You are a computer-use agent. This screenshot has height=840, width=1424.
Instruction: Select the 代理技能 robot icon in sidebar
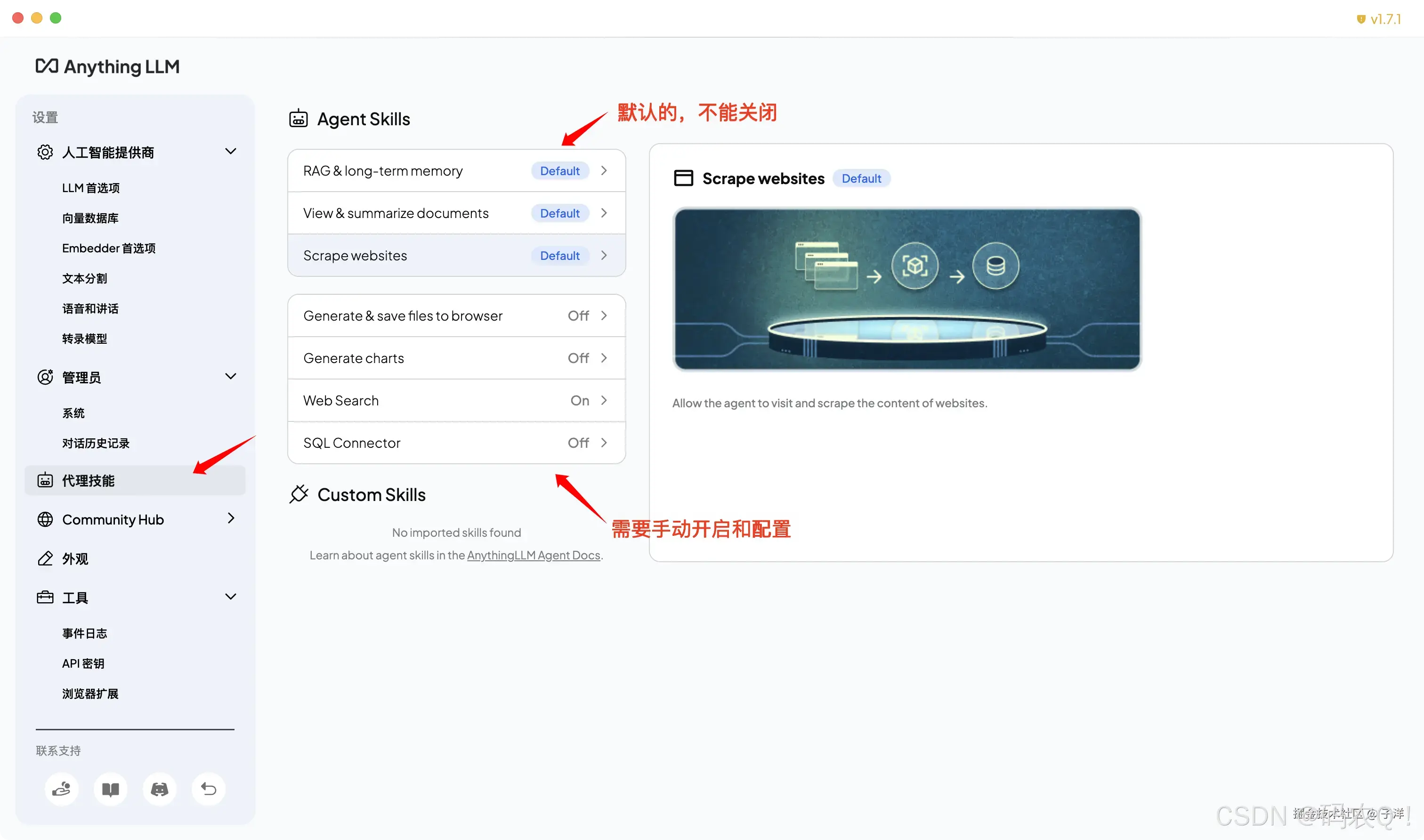pyautogui.click(x=45, y=480)
